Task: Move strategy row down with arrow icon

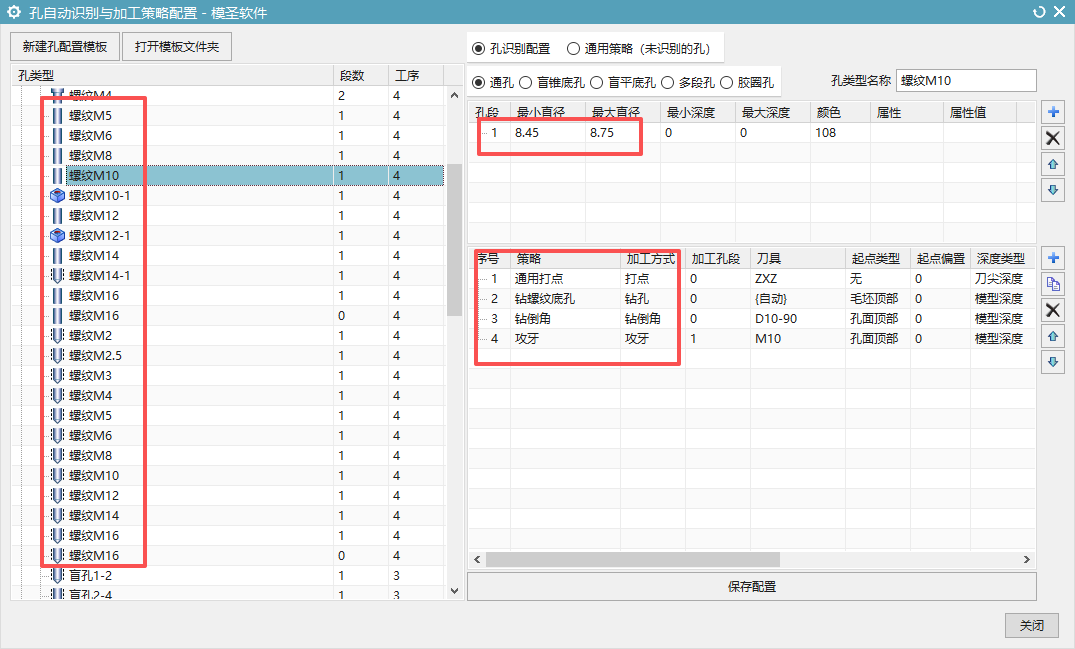Action: click(x=1053, y=361)
